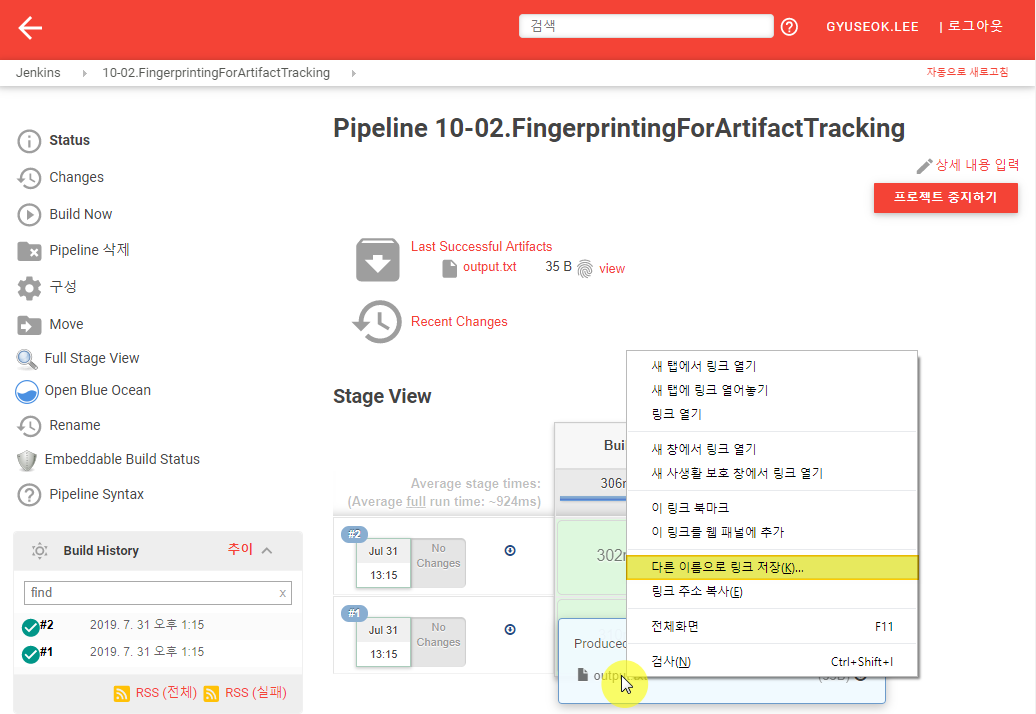Expand the breadcrumb arrow after Jenkins
This screenshot has width=1036, height=714.
(83, 73)
